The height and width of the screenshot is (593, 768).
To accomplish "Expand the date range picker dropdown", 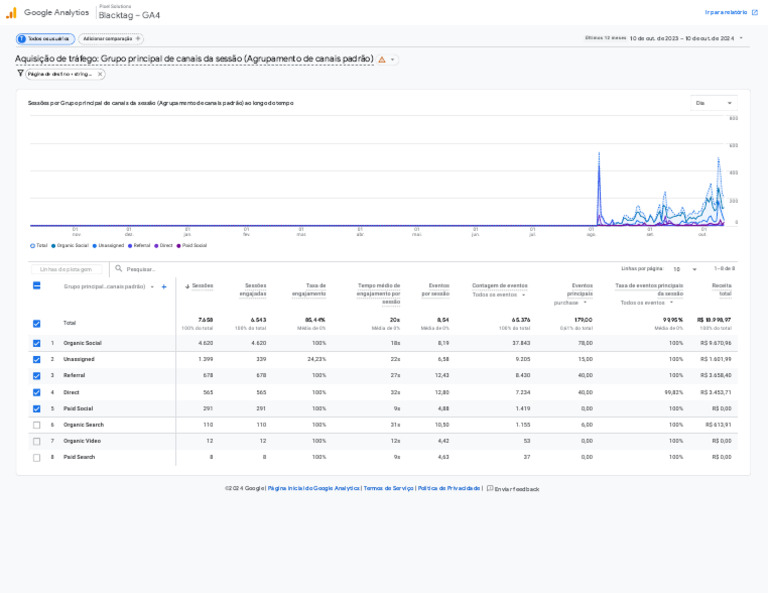I will pyautogui.click(x=741, y=38).
